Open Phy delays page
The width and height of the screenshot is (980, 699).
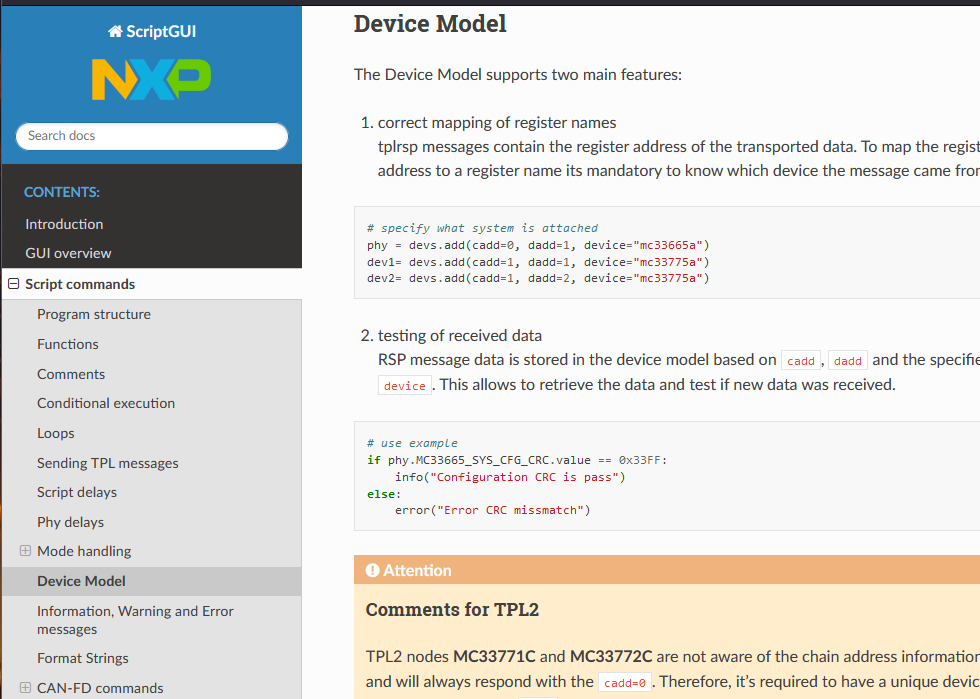tap(71, 522)
